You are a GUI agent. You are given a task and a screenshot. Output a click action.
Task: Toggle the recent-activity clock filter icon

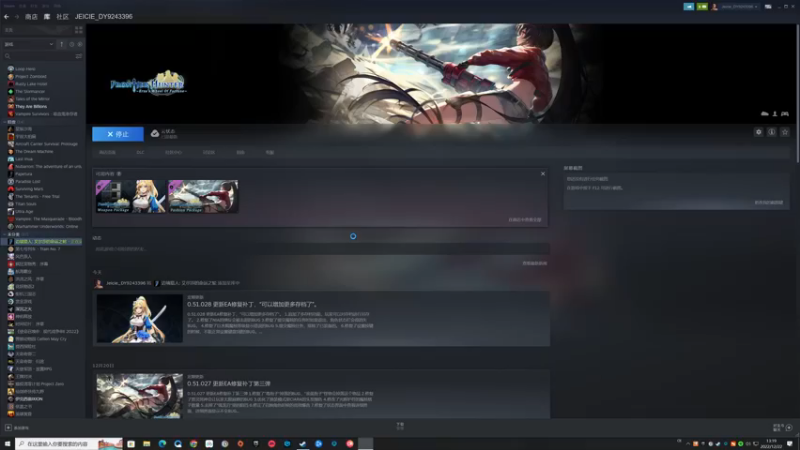click(x=71, y=44)
